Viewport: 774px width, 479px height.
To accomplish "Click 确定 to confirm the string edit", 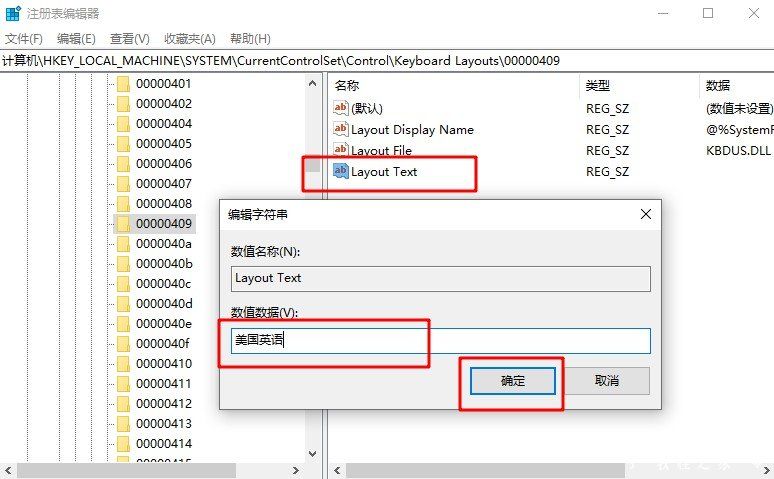I will [x=513, y=381].
